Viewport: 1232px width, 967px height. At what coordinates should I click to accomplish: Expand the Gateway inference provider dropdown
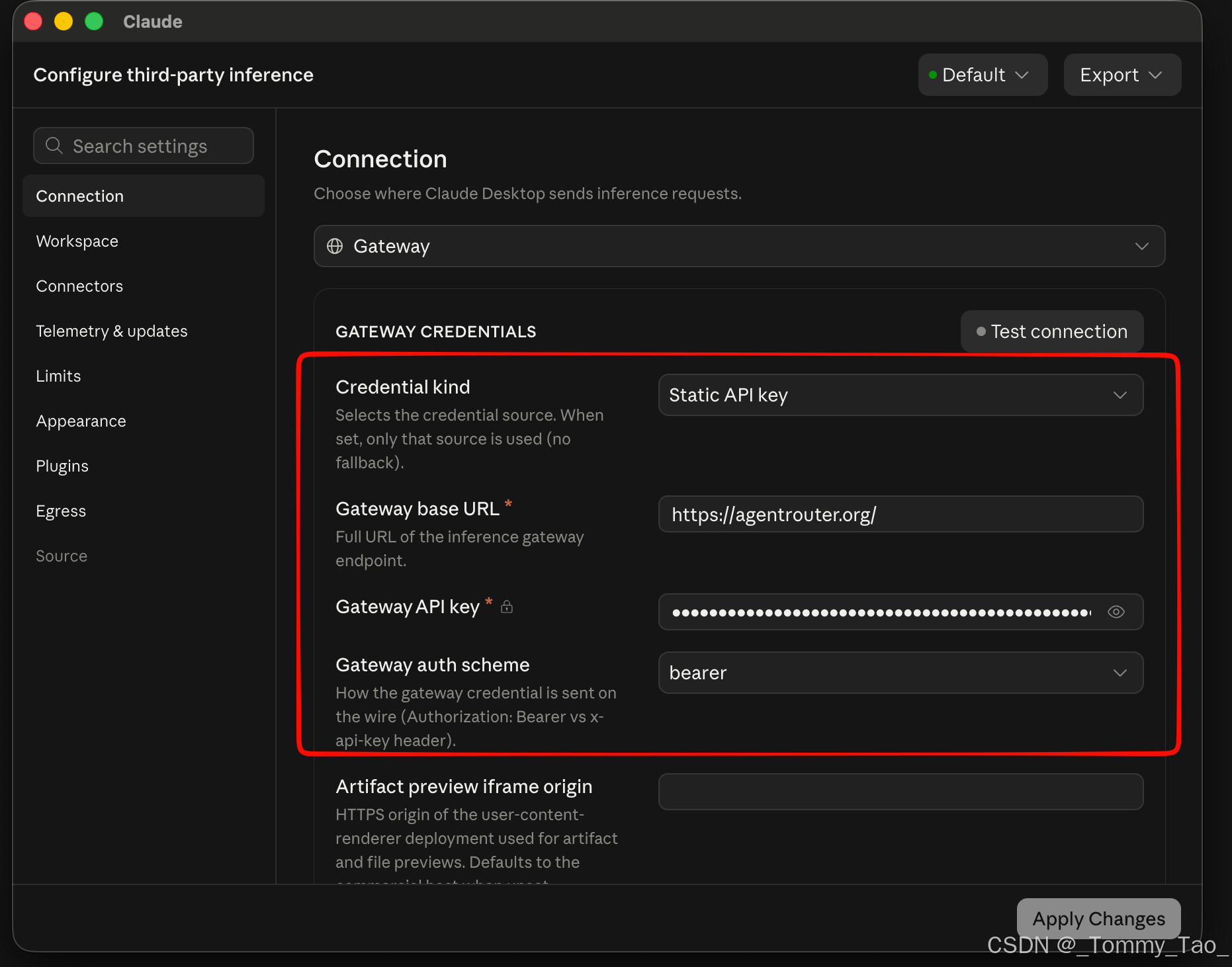click(x=739, y=246)
